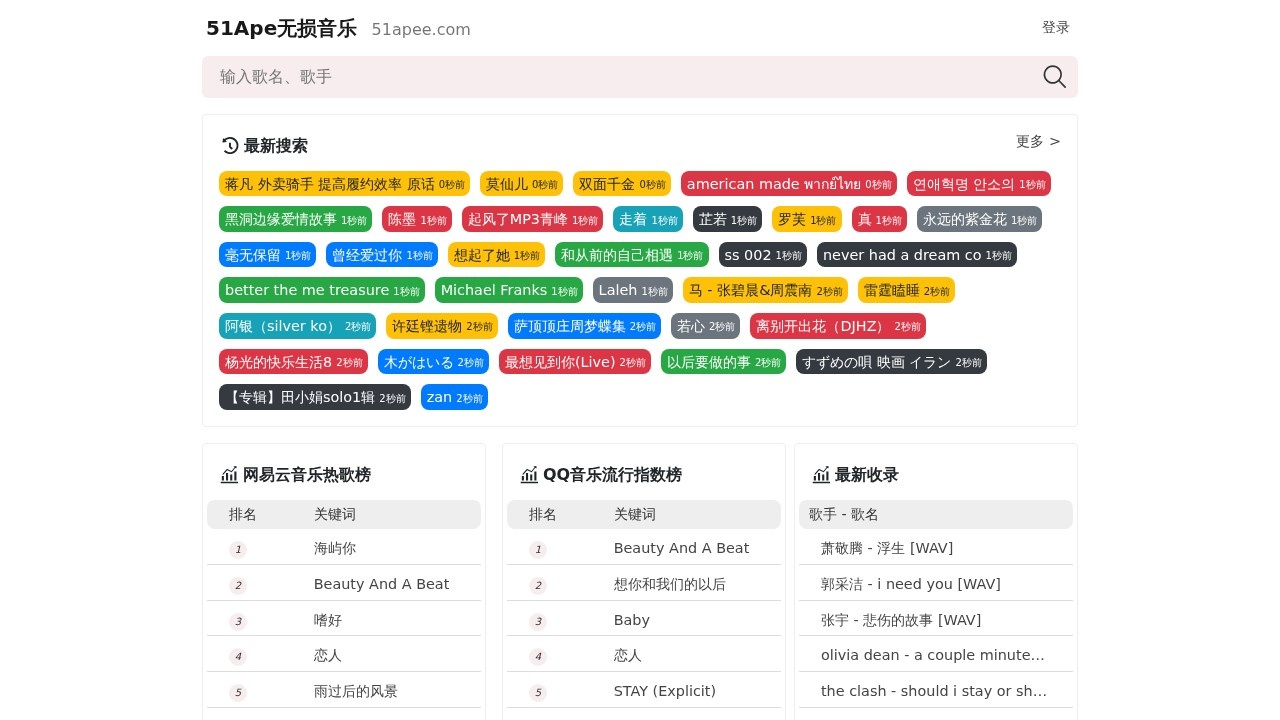Click the 关键词 column header in 网易云音乐热歌榜
1280x720 pixels.
tap(335, 514)
